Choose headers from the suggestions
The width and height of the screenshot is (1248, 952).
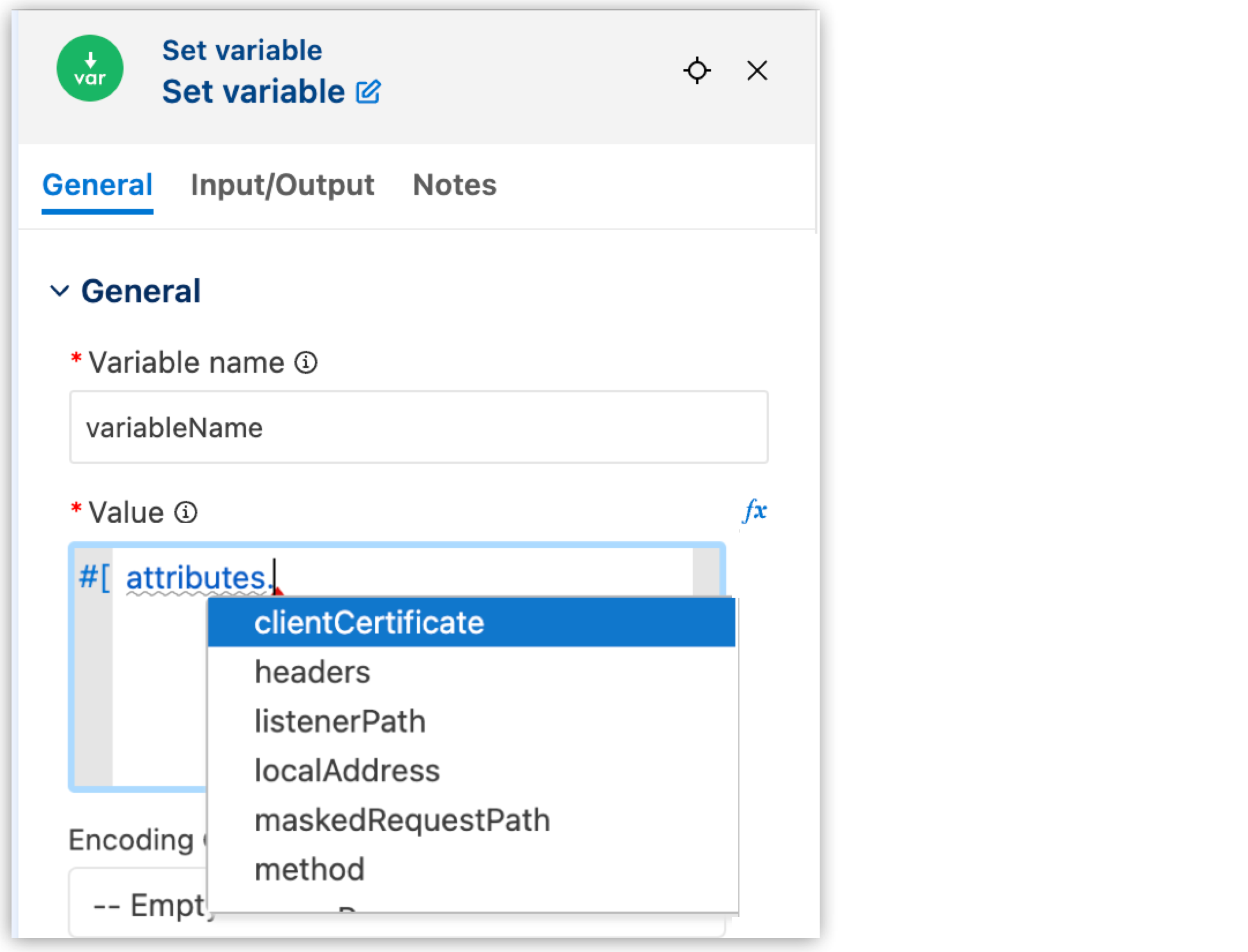click(x=312, y=671)
